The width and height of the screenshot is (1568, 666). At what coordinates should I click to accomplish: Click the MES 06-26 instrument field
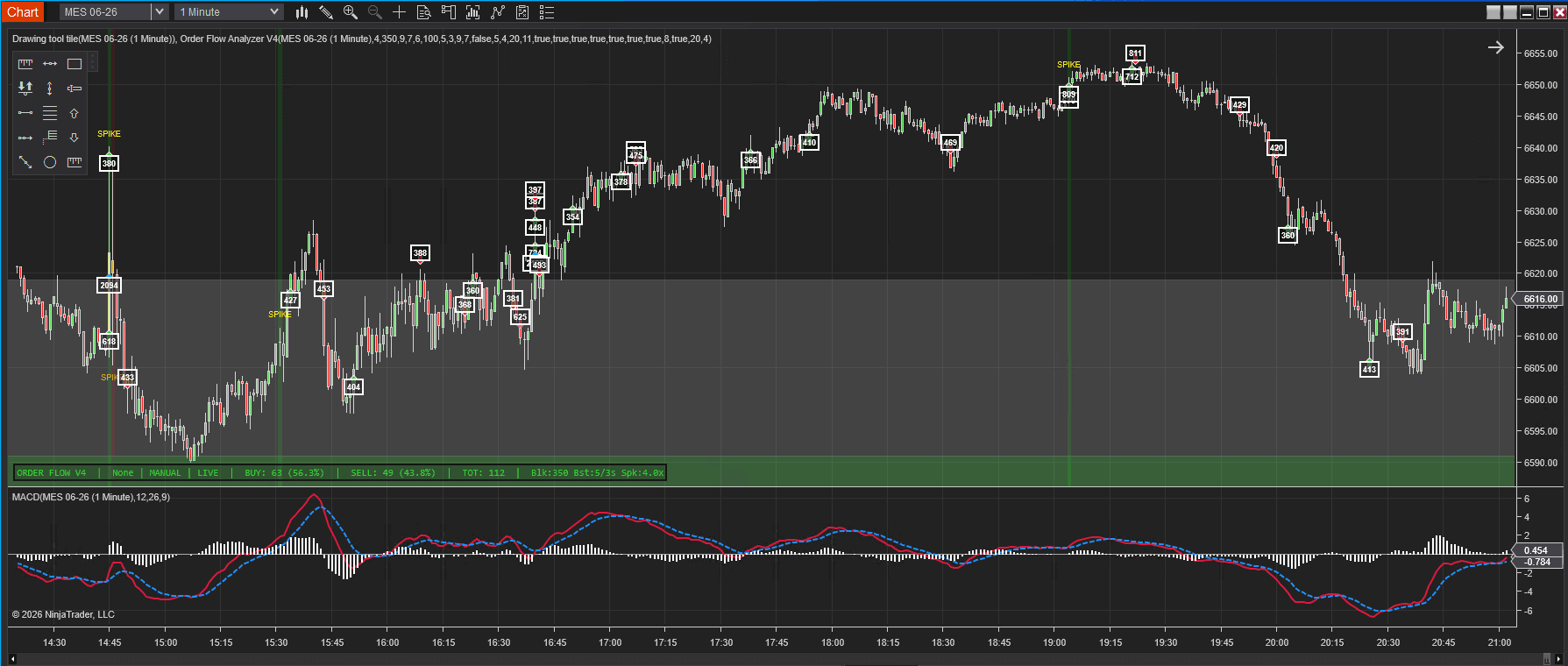pyautogui.click(x=105, y=12)
